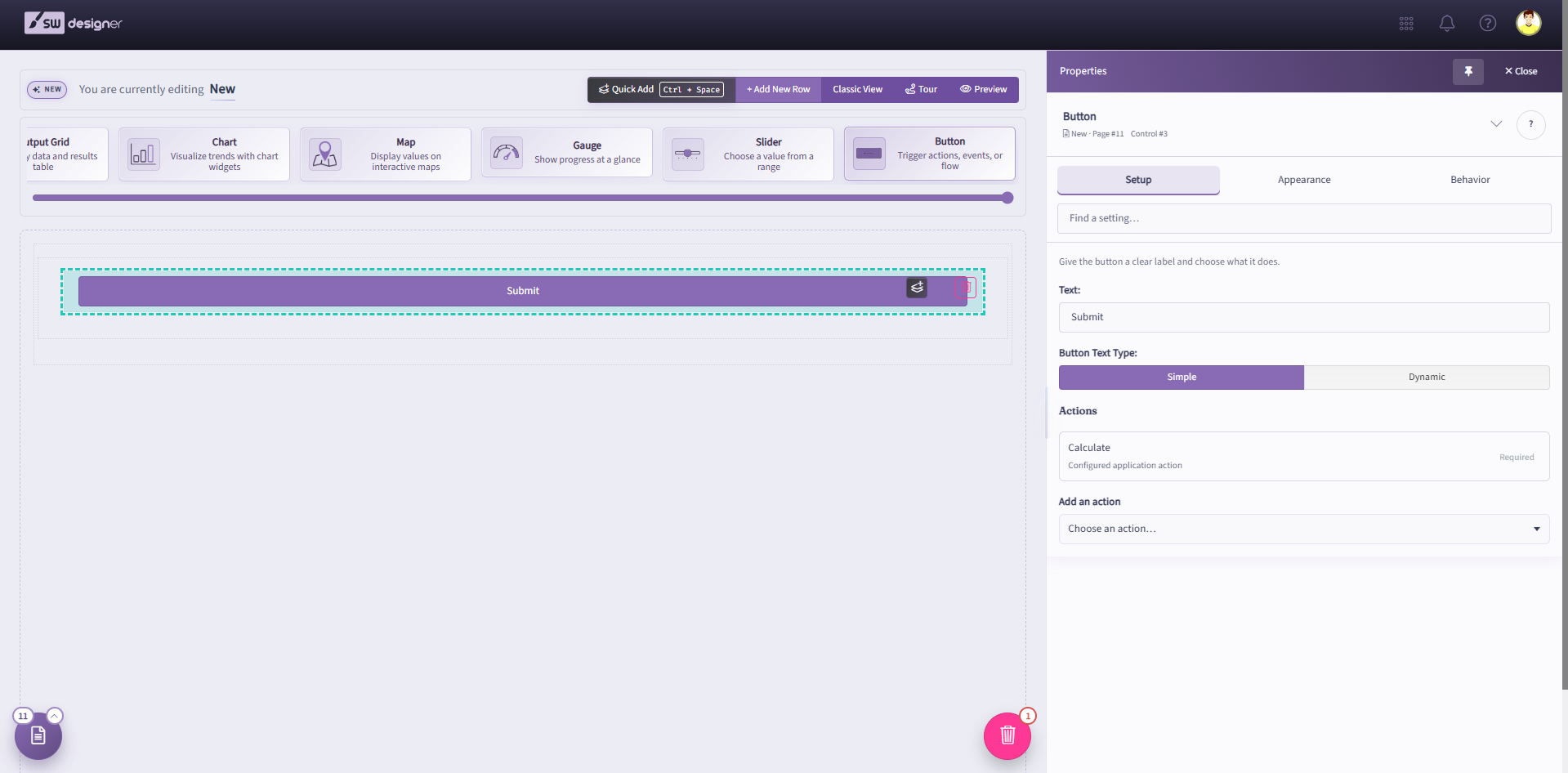The width and height of the screenshot is (1568, 773).
Task: Switch to the Appearance tab
Action: coord(1304,181)
